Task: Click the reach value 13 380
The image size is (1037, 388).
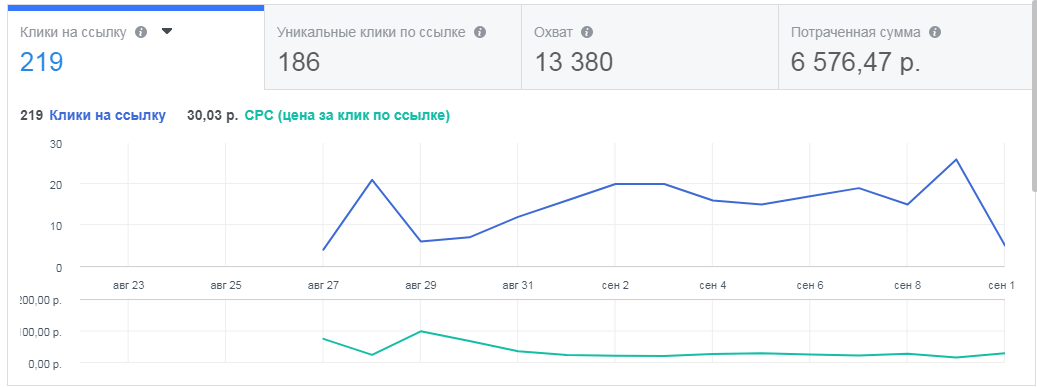Action: 573,62
